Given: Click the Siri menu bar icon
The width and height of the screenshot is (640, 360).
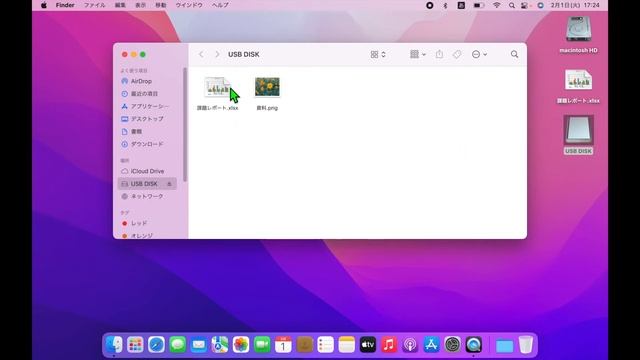Looking at the screenshot, I should tap(540, 5).
